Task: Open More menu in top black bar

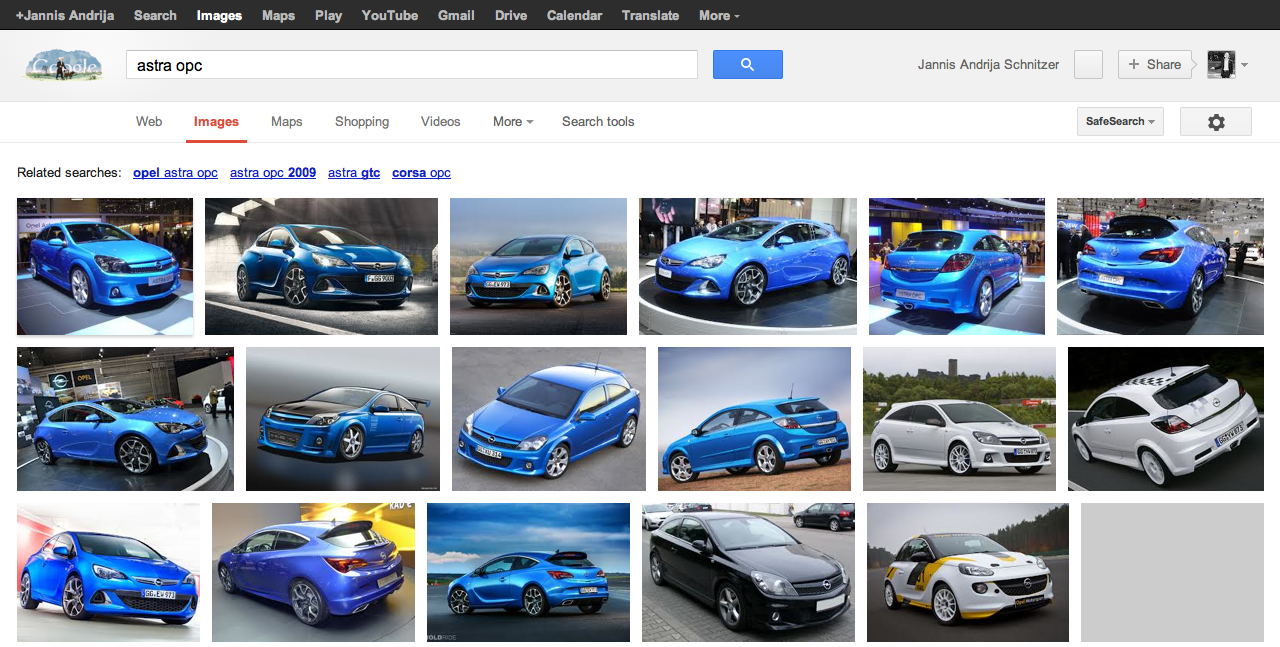Action: point(719,15)
